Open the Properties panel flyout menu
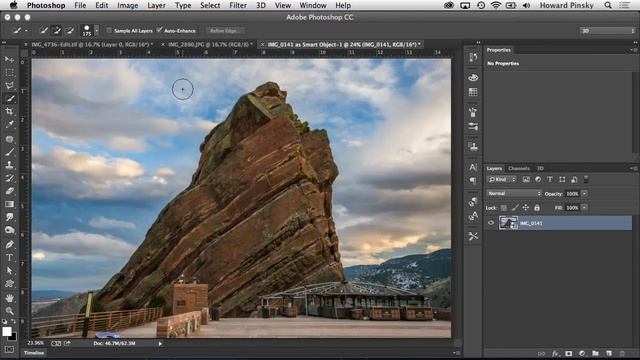This screenshot has width=640, height=360. [x=633, y=50]
